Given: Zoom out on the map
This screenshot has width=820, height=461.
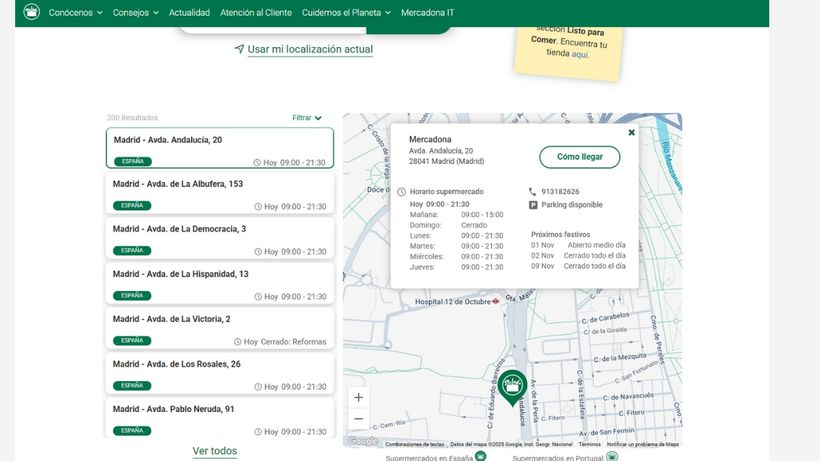Looking at the screenshot, I should pyautogui.click(x=359, y=419).
